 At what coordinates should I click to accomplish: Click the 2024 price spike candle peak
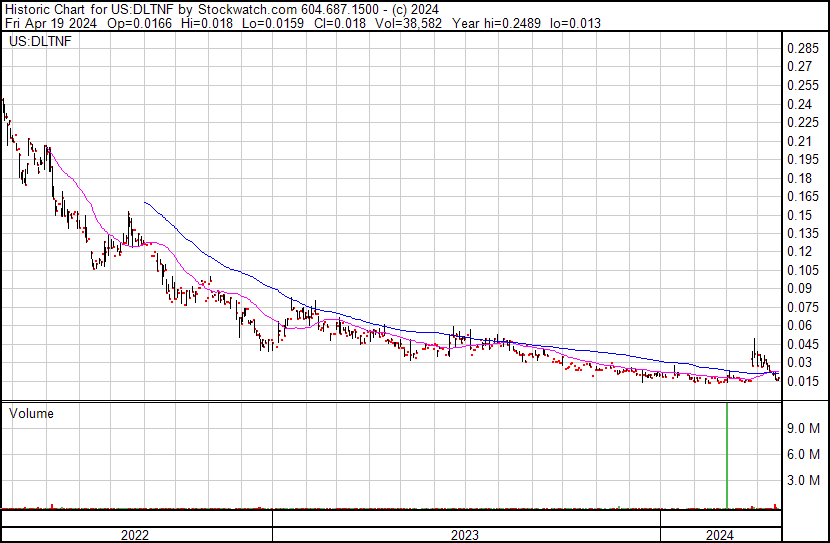click(x=753, y=341)
